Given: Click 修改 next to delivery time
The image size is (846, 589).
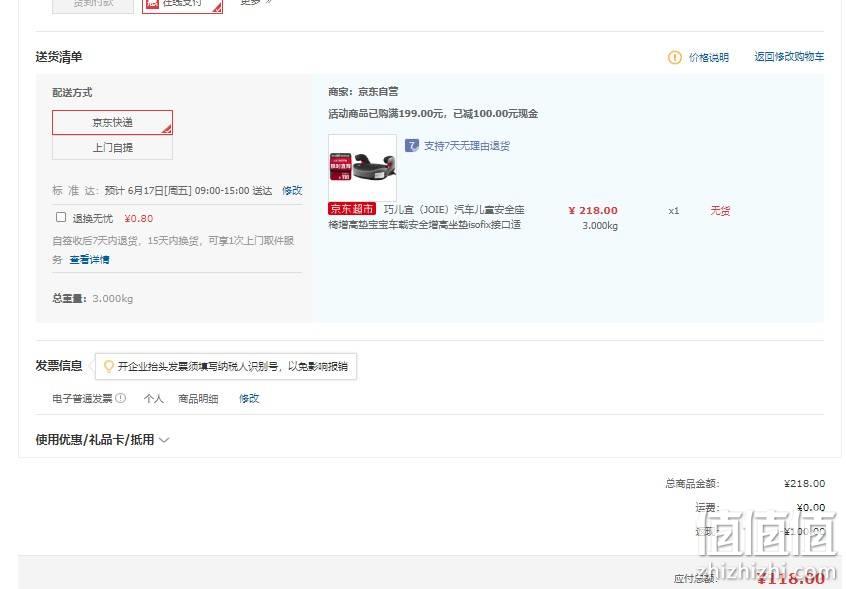Looking at the screenshot, I should 292,190.
